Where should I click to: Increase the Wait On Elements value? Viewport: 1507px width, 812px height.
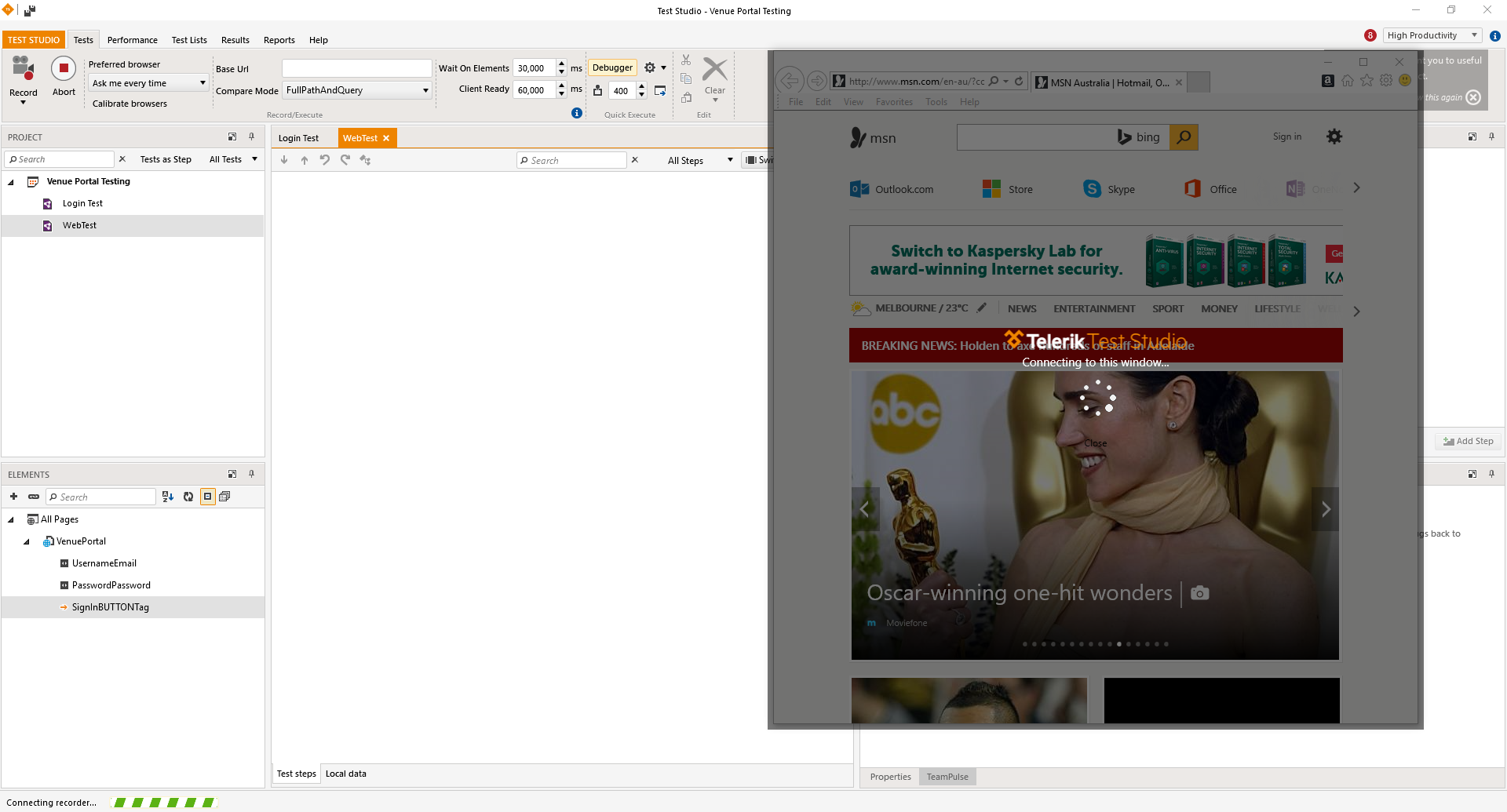pos(561,64)
